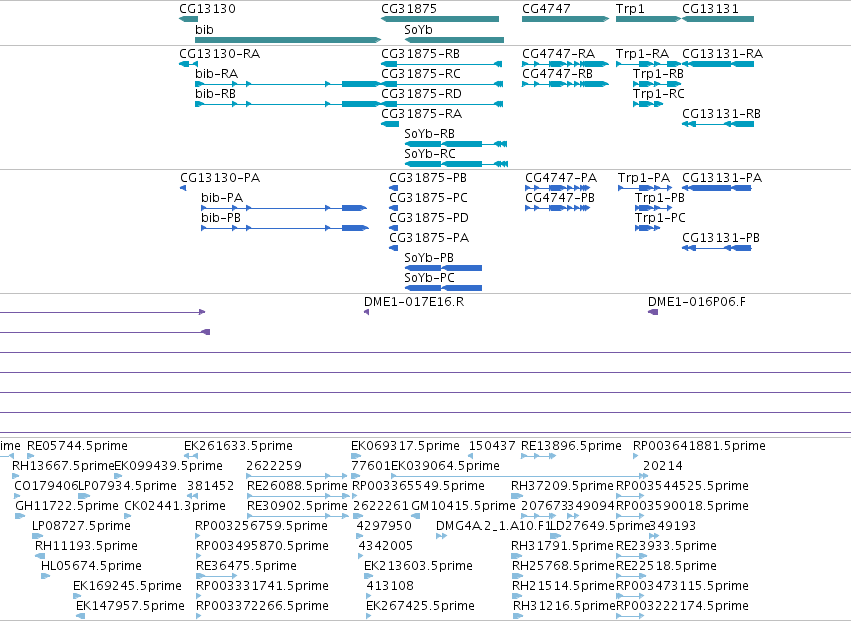Click the CG31875-RA transcript label
Screen dimensions: 851x621
click(x=422, y=114)
